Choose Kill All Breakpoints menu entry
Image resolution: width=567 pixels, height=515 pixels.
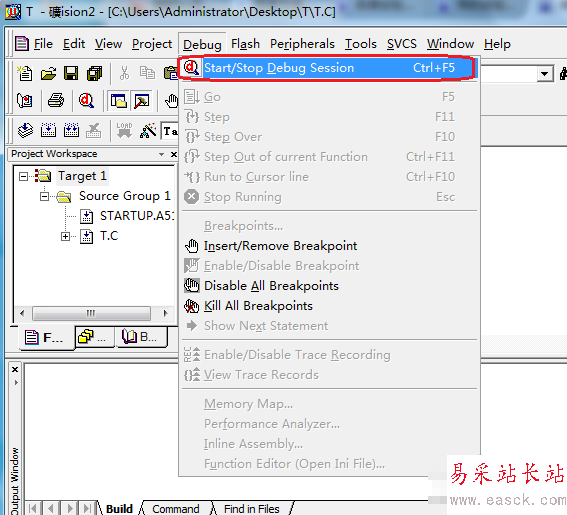pyautogui.click(x=329, y=306)
